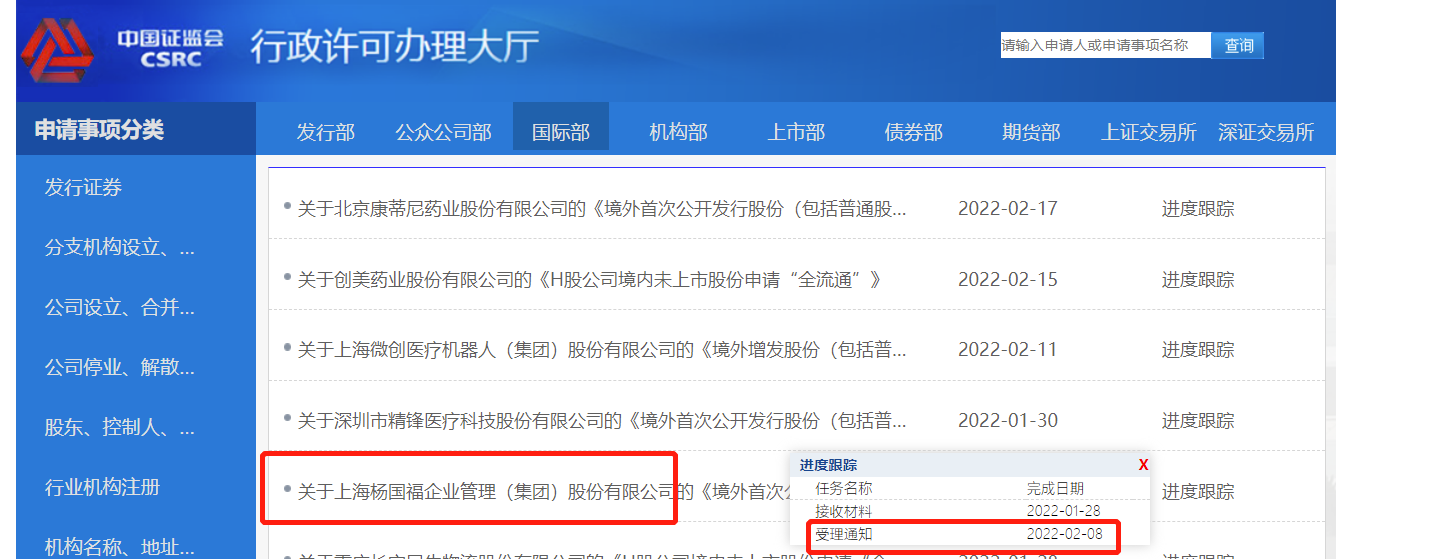Click 接收材料 in the progress popup
Image resolution: width=1432 pixels, height=559 pixels.
844,511
